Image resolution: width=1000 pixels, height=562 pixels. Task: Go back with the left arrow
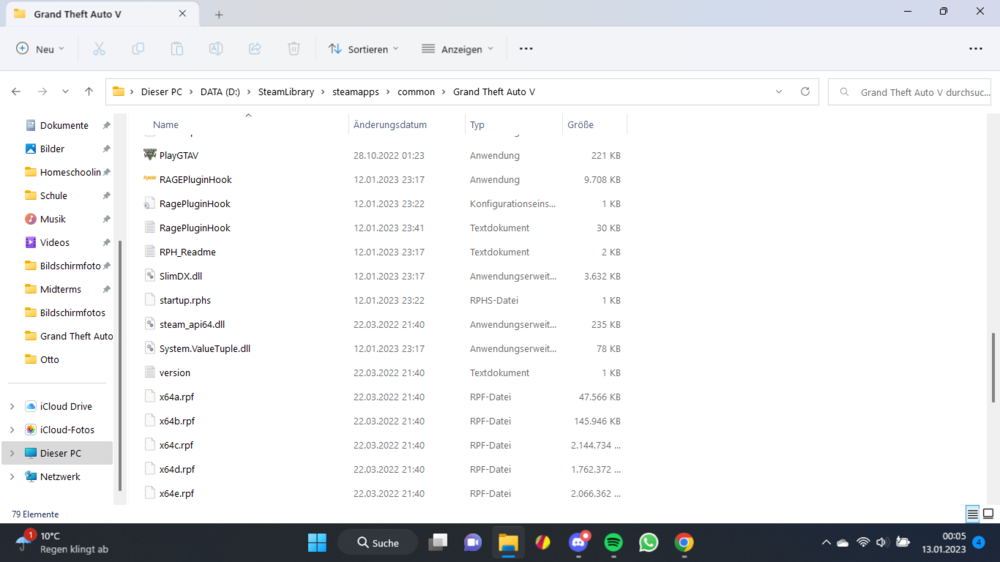tap(16, 92)
